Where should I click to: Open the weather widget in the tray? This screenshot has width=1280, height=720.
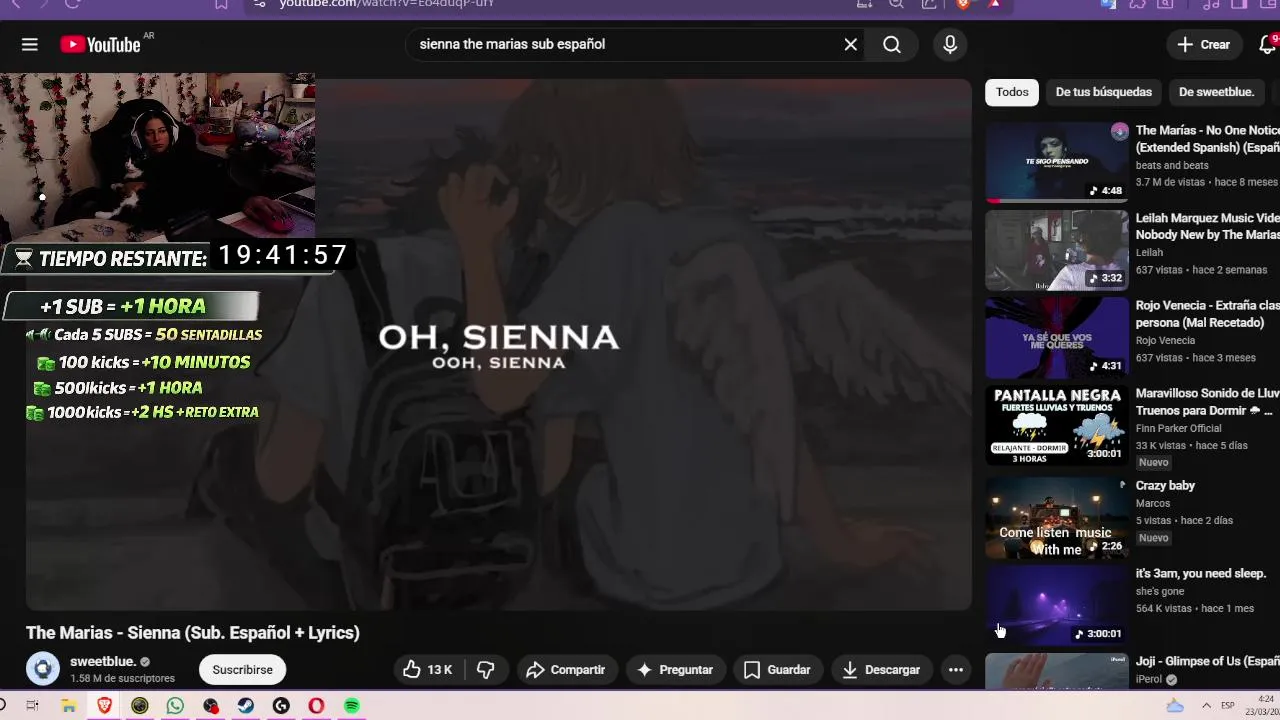click(x=1176, y=706)
